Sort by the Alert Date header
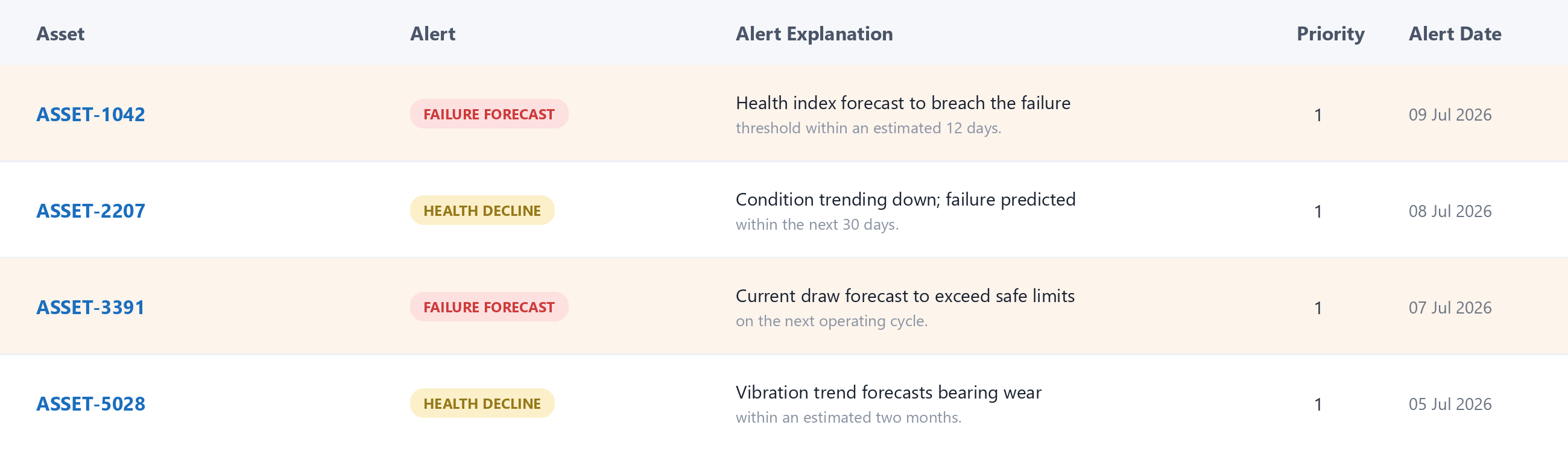The width and height of the screenshot is (1568, 451). pos(1454,34)
